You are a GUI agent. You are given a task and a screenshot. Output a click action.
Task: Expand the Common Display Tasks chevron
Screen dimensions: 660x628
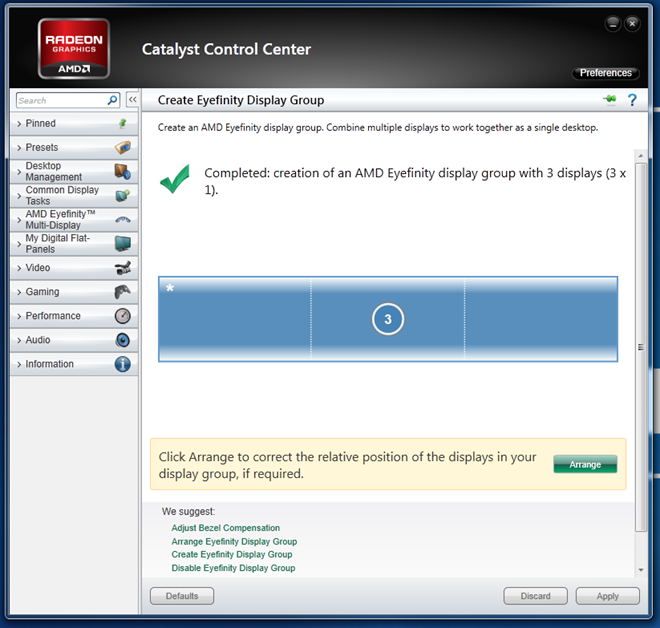[x=19, y=196]
